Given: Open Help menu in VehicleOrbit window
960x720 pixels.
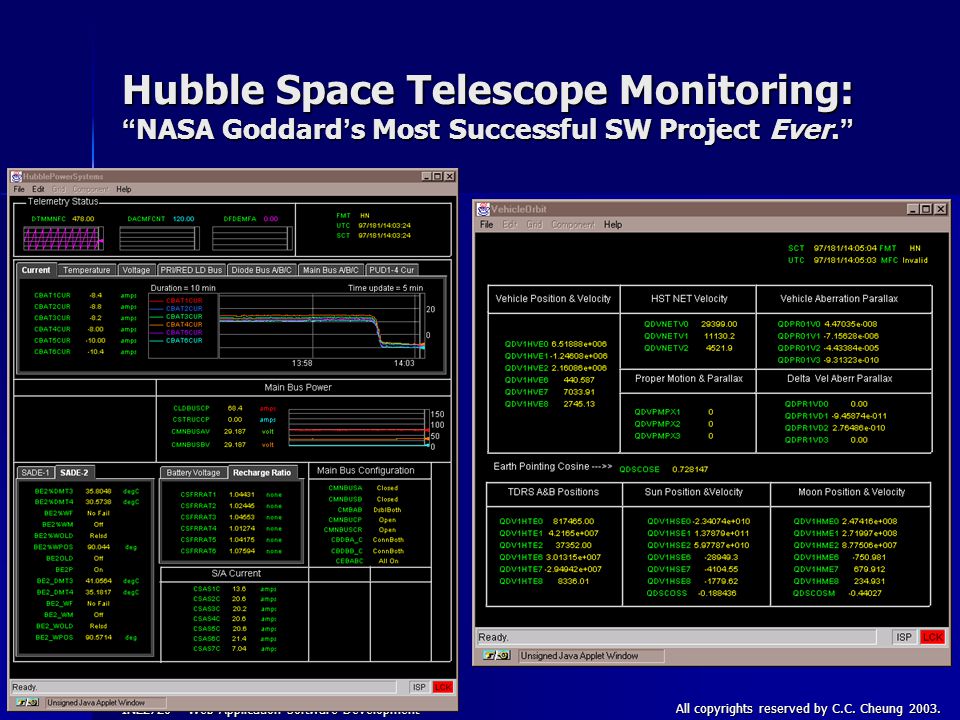Looking at the screenshot, I should pyautogui.click(x=613, y=225).
